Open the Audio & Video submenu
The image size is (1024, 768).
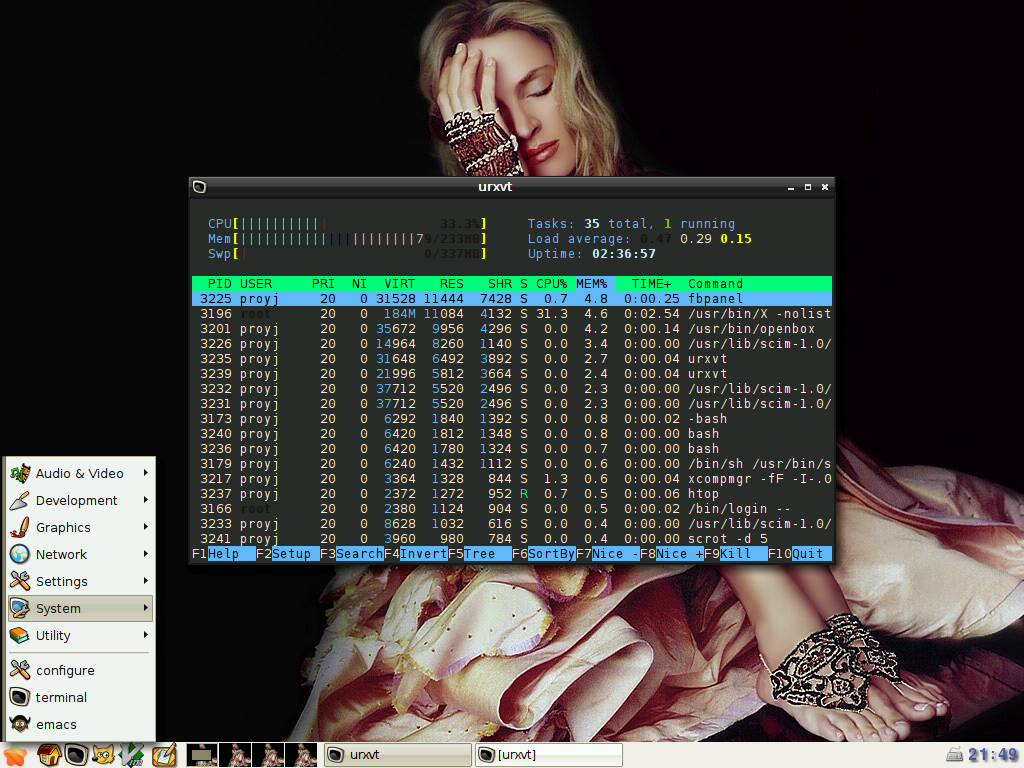click(81, 473)
